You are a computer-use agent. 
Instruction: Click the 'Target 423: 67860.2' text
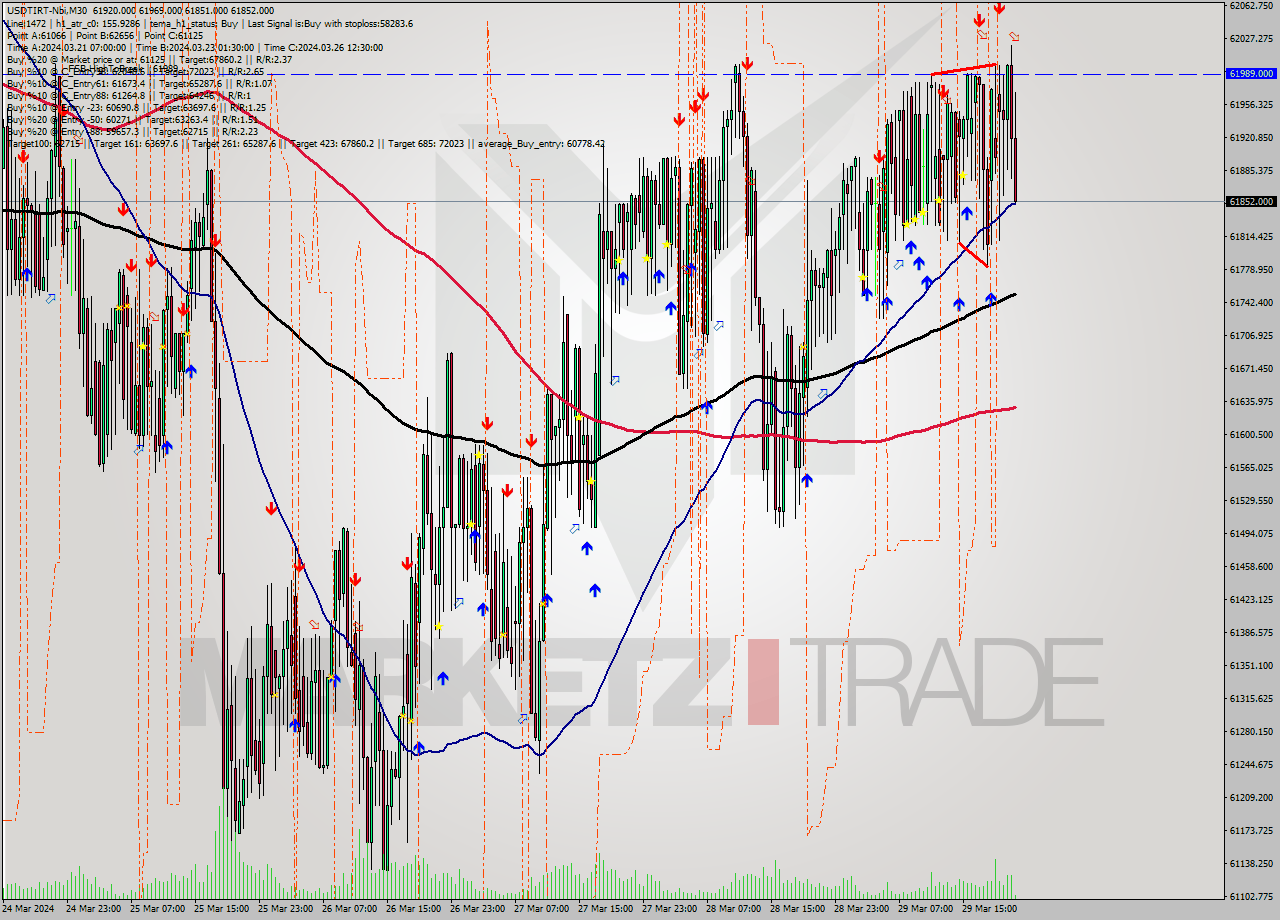[x=332, y=143]
